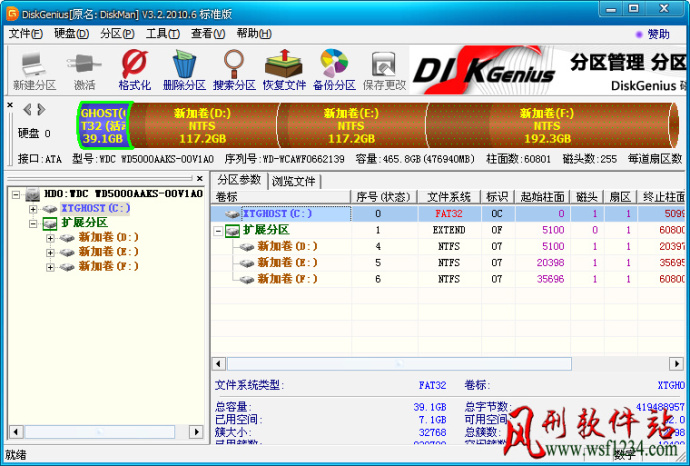Collapse 扩展分区 in the left tree
Image resolution: width=690 pixels, height=466 pixels.
coord(33,224)
